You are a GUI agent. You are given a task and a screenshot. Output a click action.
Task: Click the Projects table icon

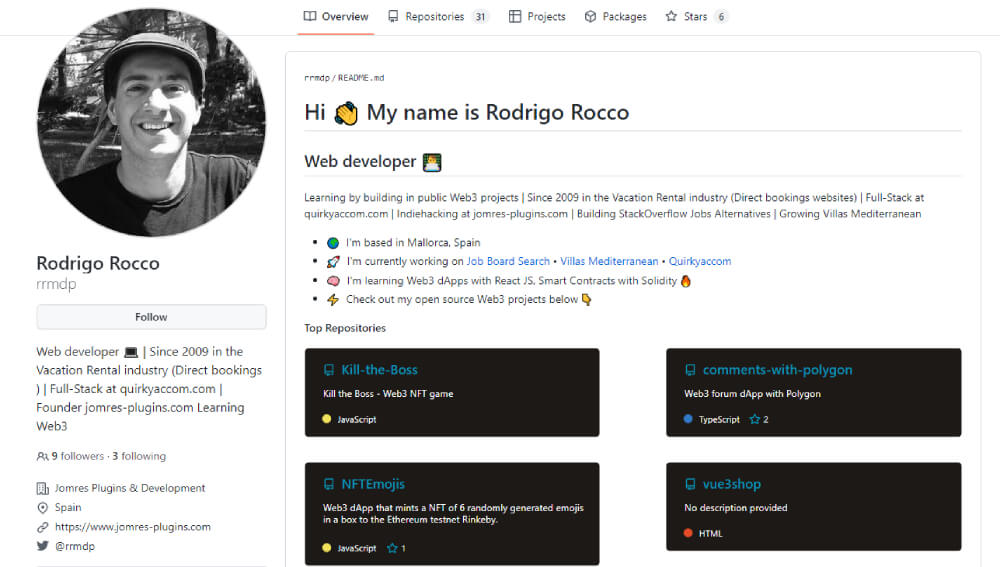click(x=515, y=17)
